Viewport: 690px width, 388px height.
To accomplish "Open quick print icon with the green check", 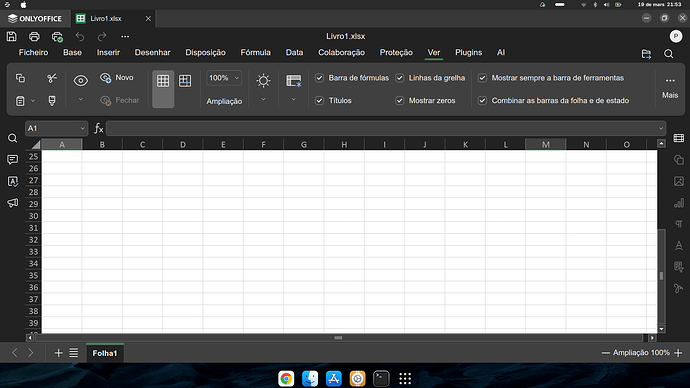I will pos(57,37).
